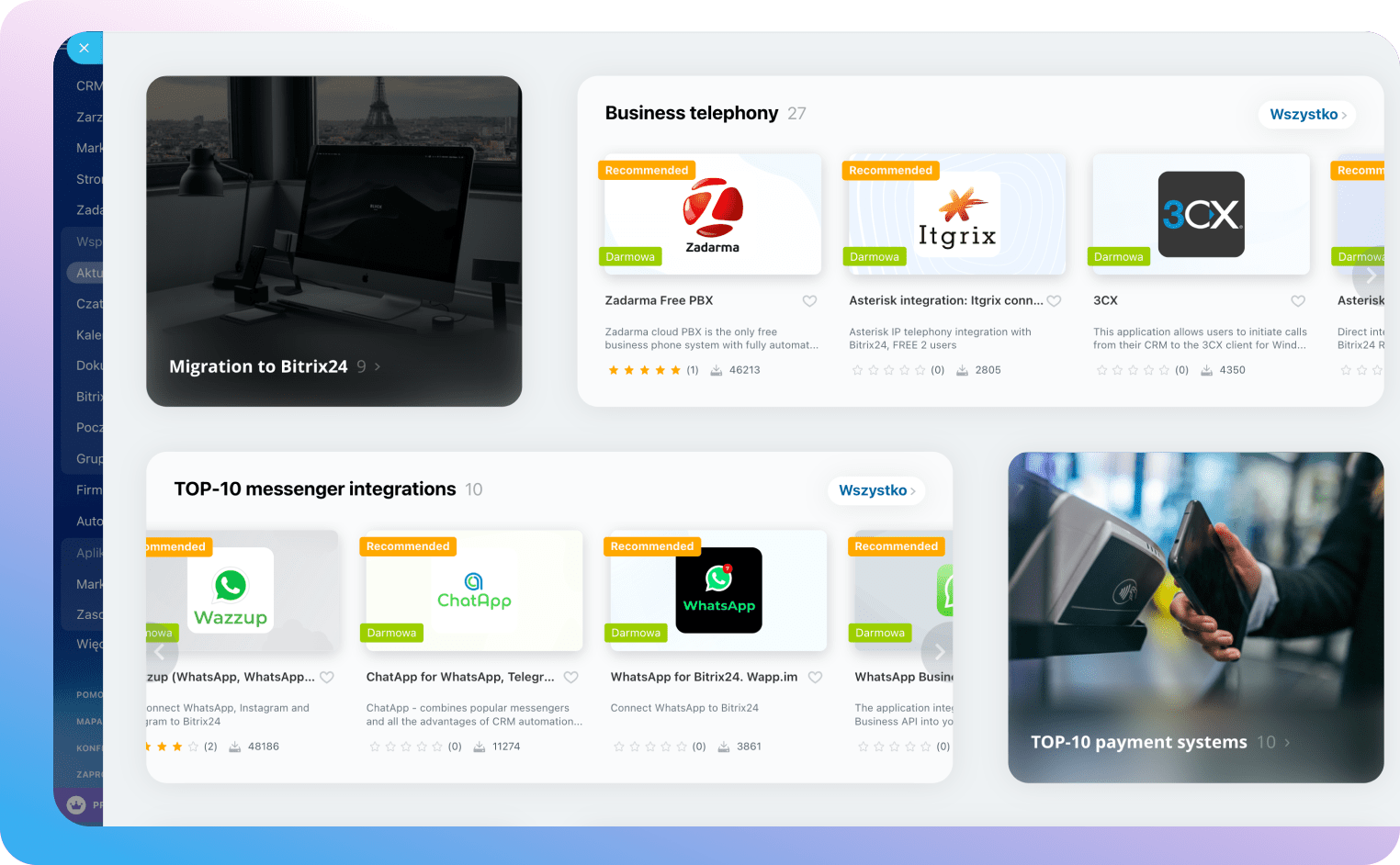
Task: Click left arrow in messenger carousel
Action: [160, 651]
